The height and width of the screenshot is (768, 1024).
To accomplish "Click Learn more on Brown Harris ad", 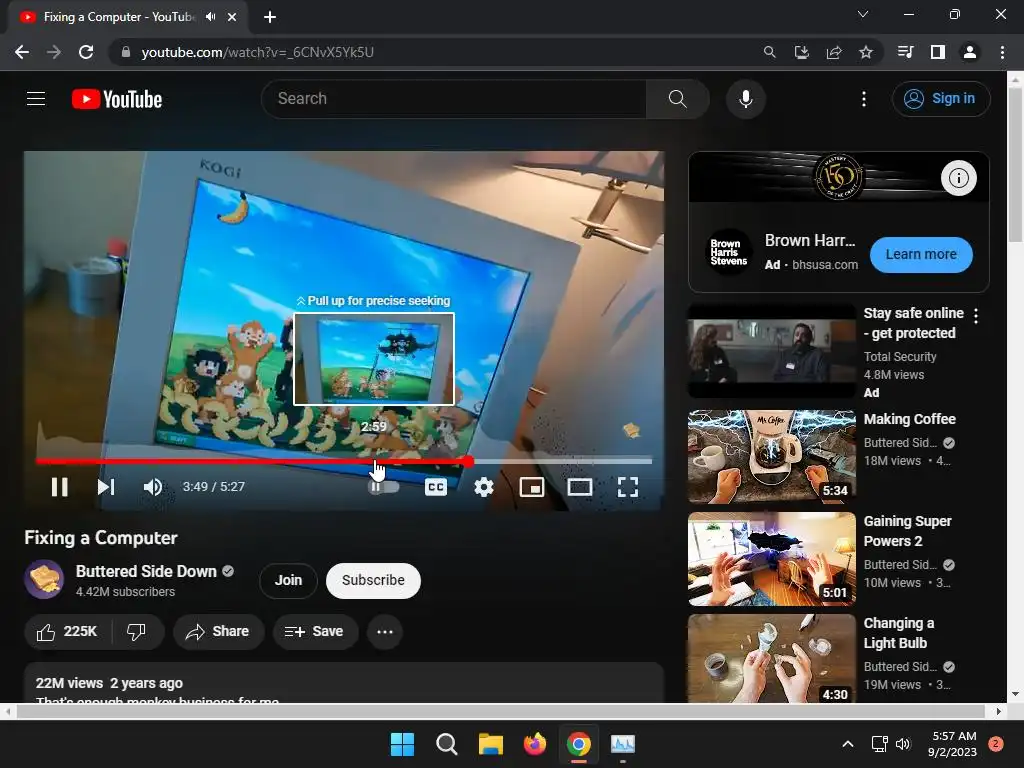I will click(x=921, y=255).
